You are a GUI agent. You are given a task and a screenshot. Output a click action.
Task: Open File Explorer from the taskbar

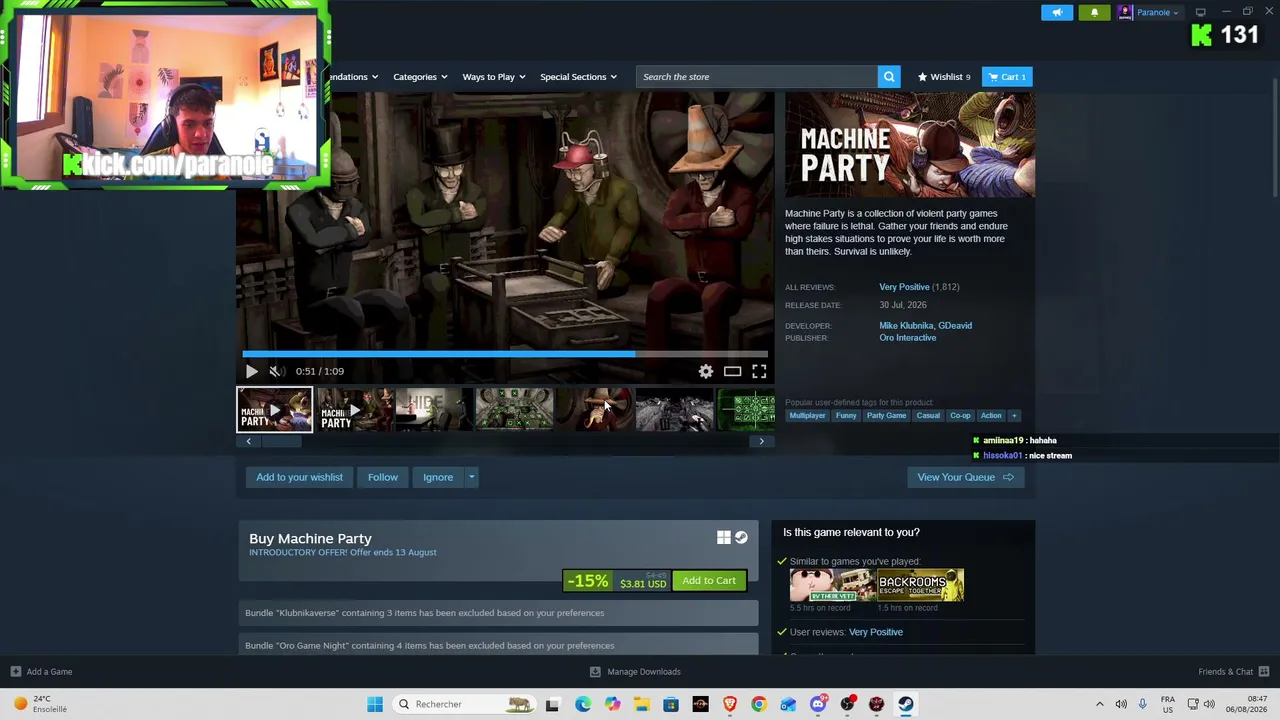tap(642, 704)
